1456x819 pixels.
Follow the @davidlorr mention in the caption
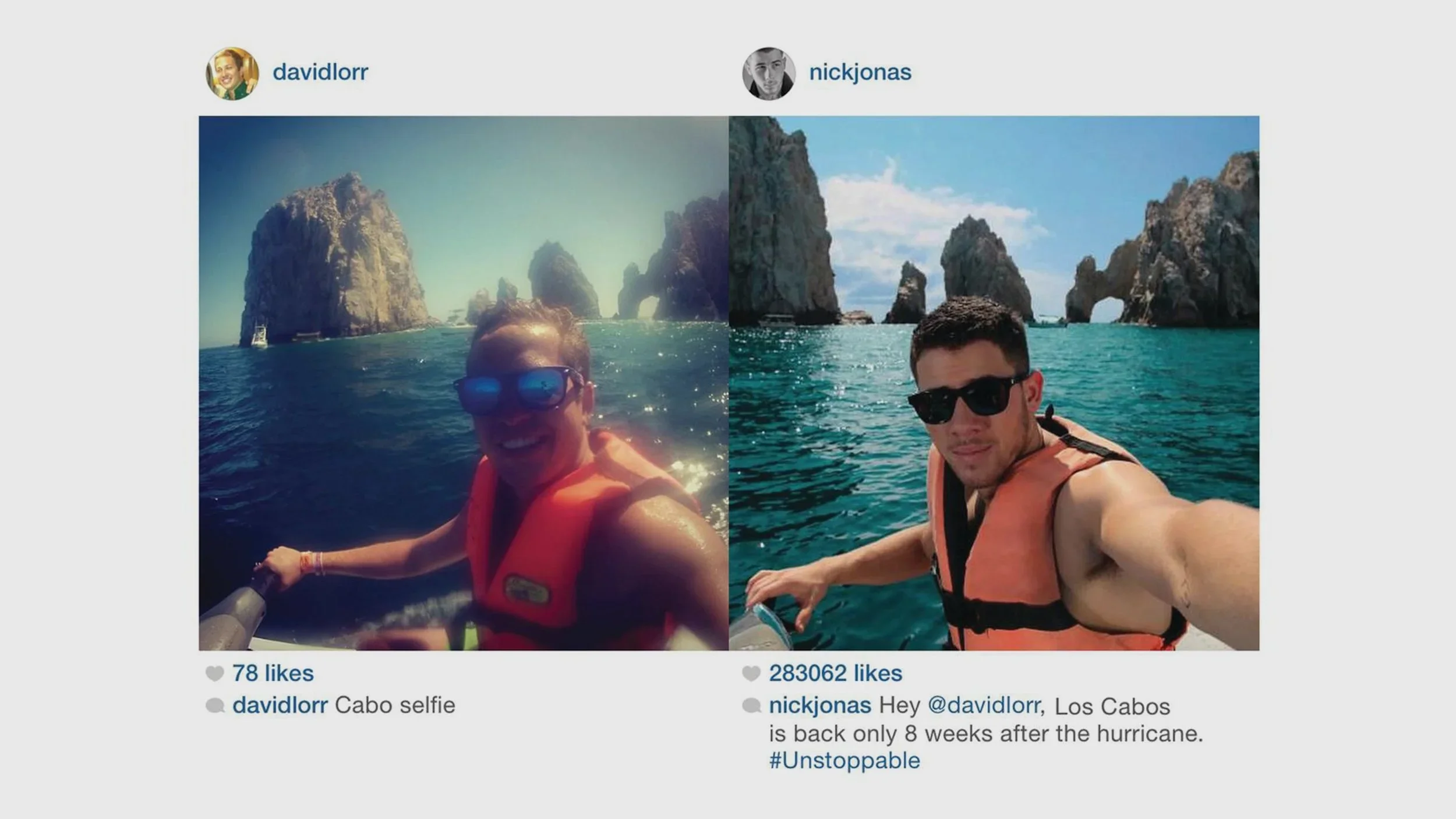(984, 705)
